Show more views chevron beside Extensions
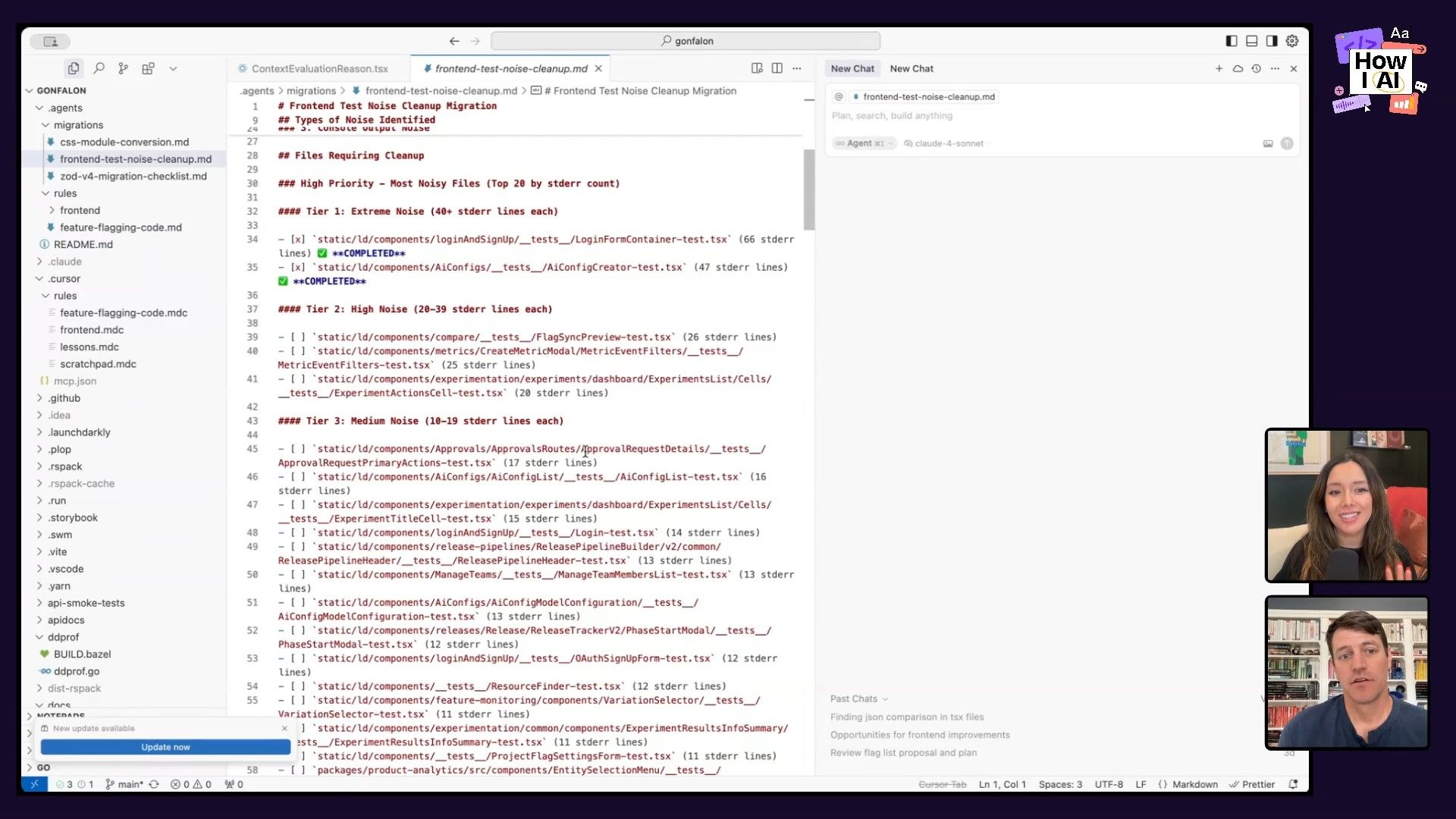The image size is (1456, 819). click(x=173, y=68)
